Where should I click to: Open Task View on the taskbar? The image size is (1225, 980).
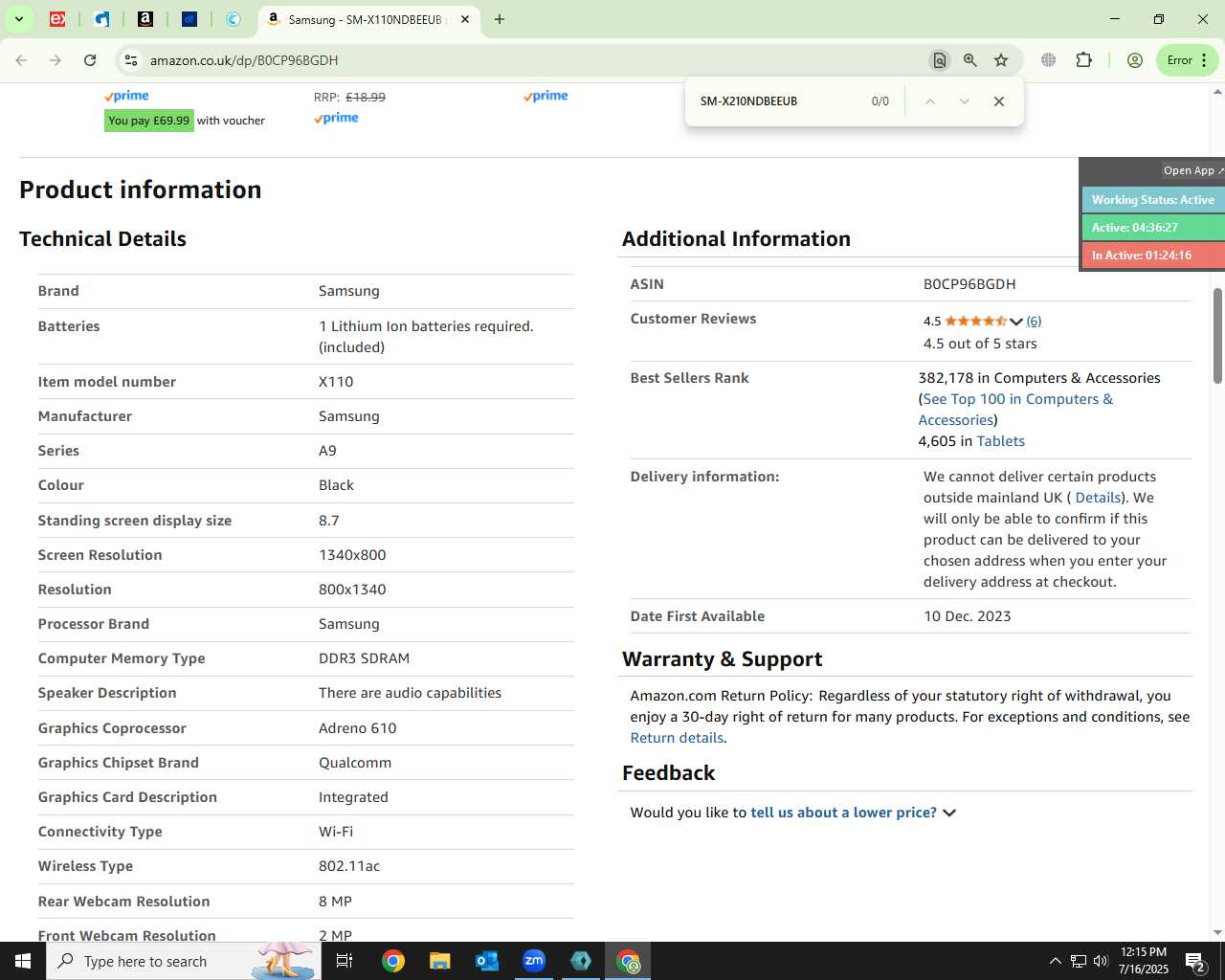tap(345, 961)
